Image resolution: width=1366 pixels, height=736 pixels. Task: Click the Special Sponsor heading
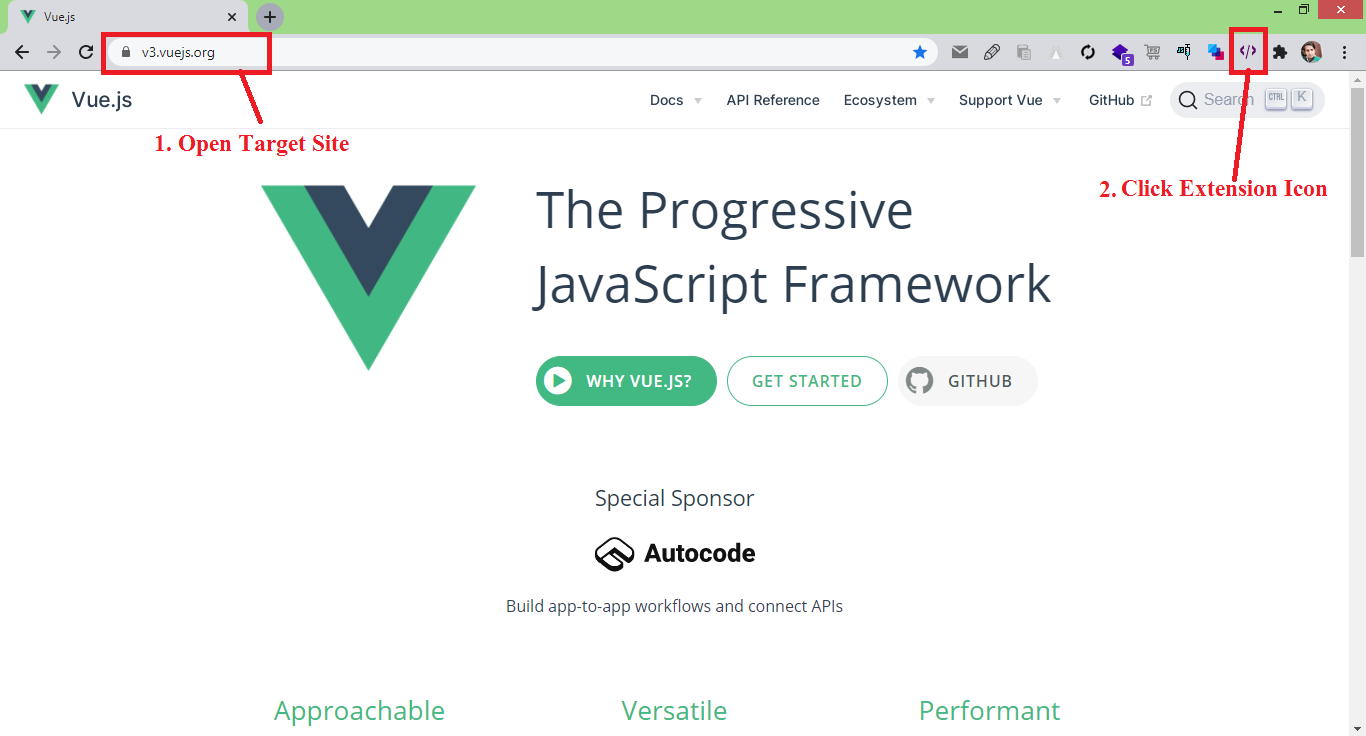[x=675, y=498]
